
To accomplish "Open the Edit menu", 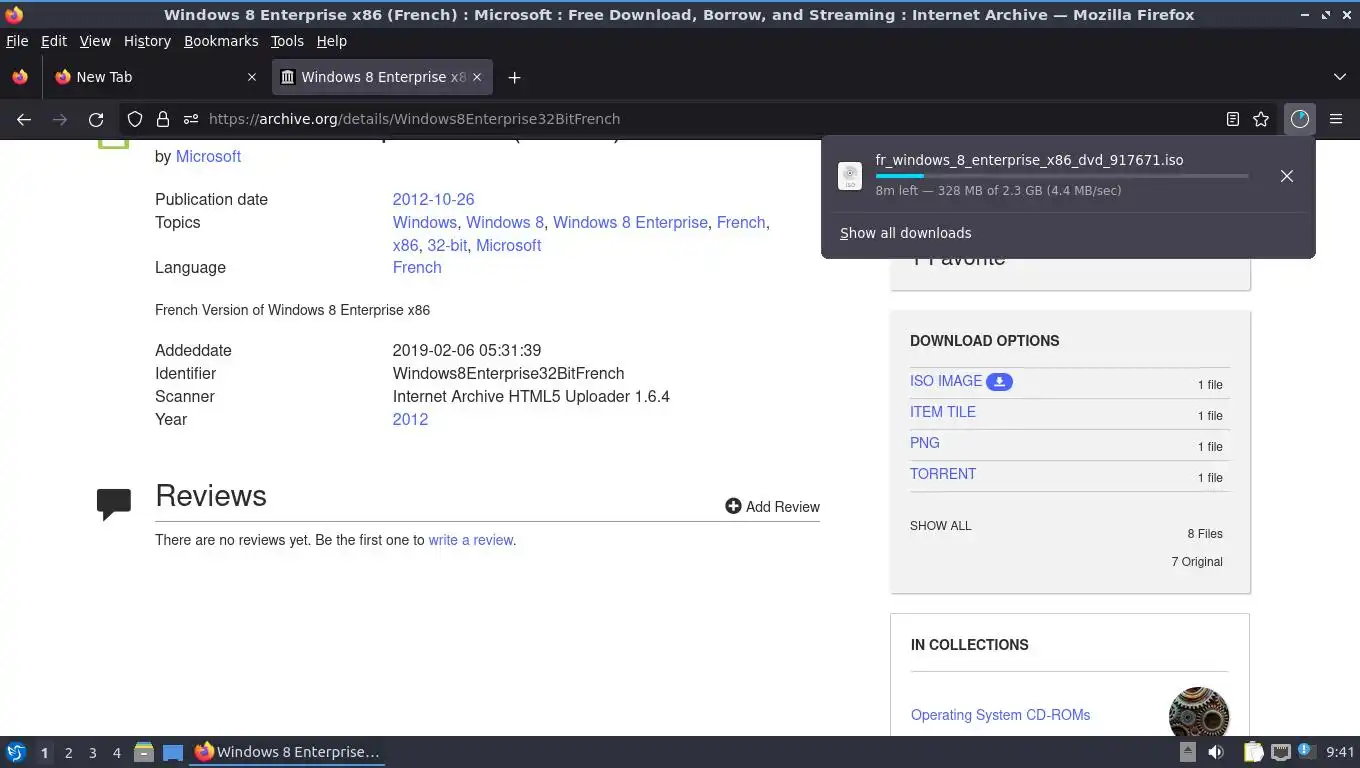I will (x=54, y=41).
